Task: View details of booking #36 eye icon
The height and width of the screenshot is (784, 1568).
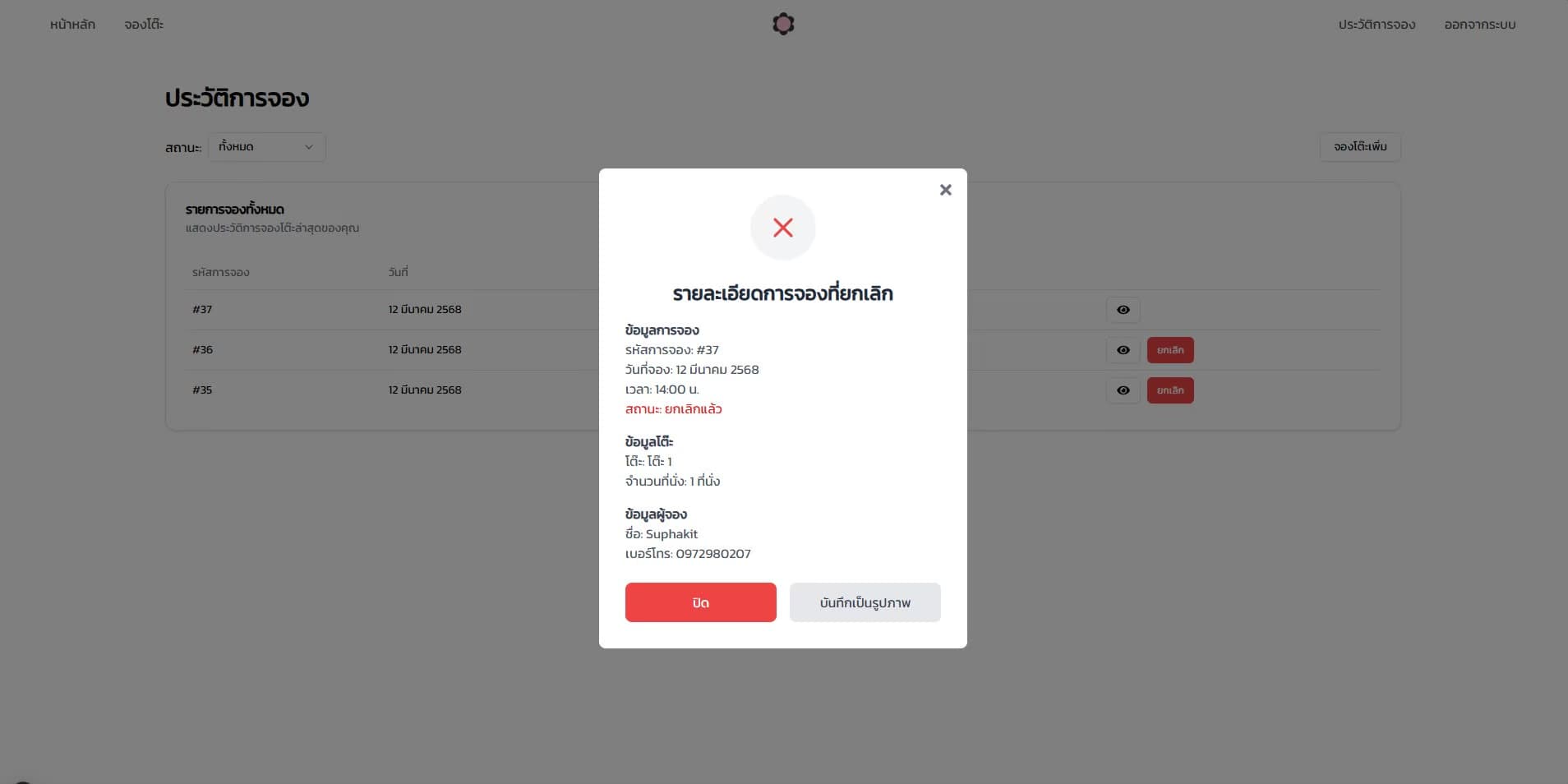Action: (x=1123, y=350)
